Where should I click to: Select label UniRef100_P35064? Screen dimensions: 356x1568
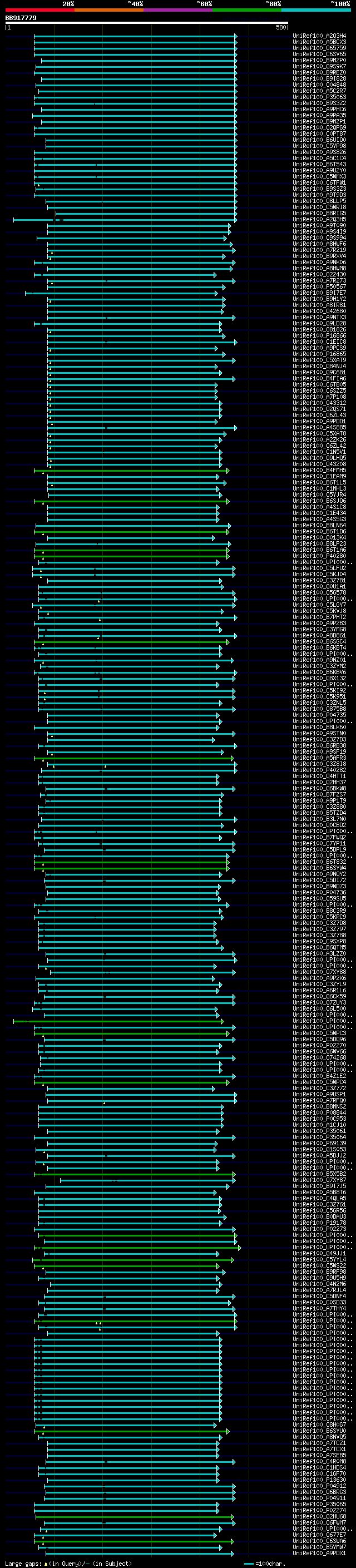[319, 1136]
